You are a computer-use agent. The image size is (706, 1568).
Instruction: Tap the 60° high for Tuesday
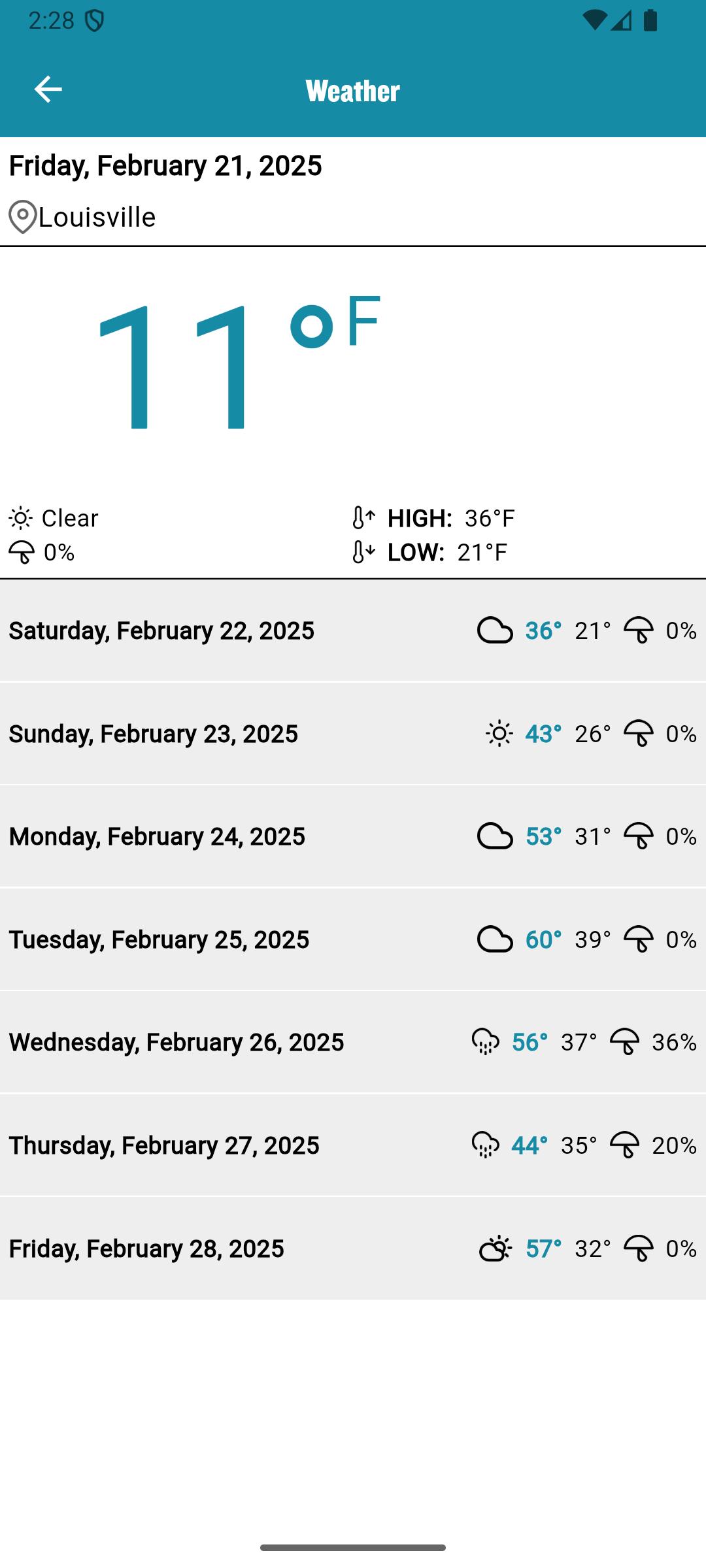[x=544, y=939]
